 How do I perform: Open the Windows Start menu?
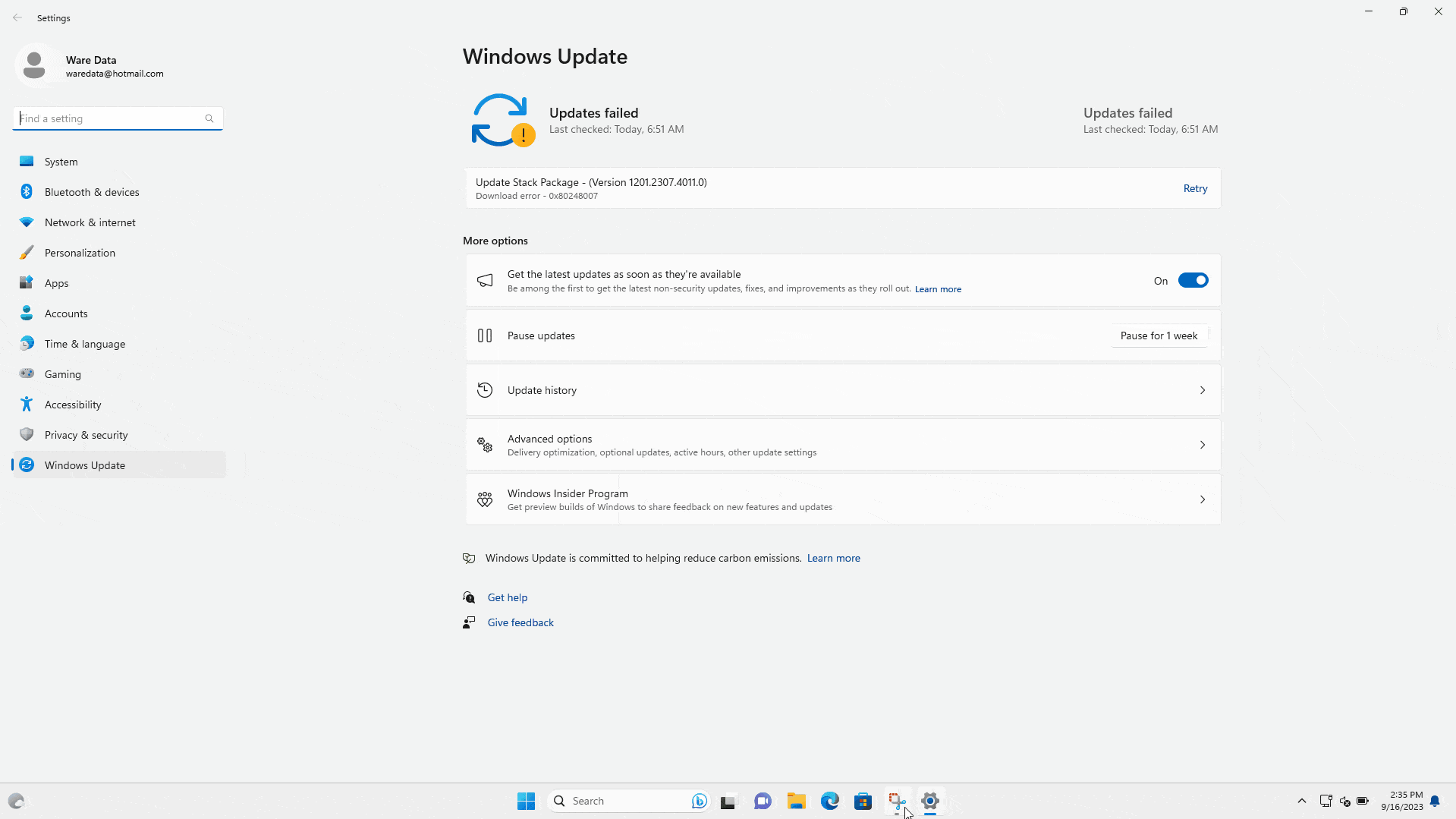[x=526, y=801]
